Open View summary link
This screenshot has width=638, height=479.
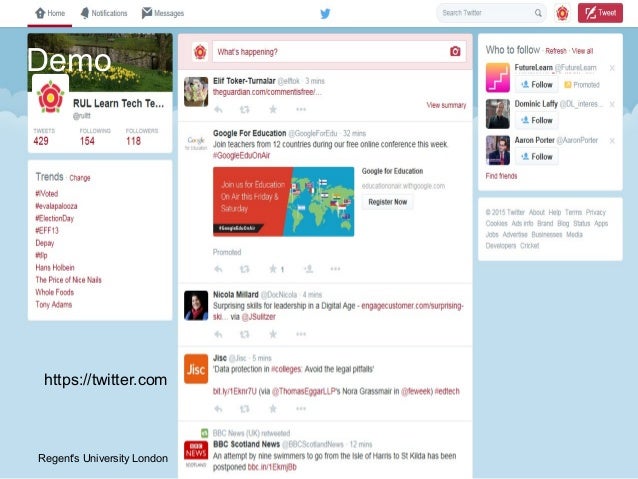[446, 105]
